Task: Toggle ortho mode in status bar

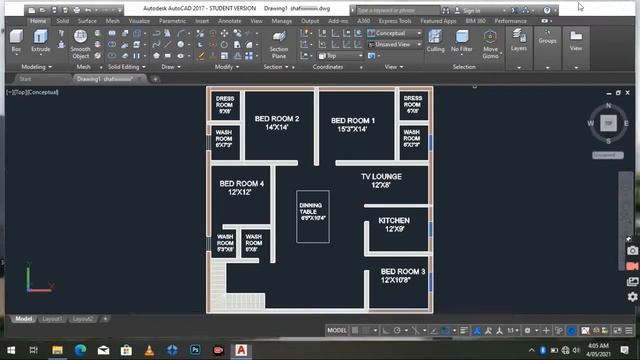Action: [386, 330]
